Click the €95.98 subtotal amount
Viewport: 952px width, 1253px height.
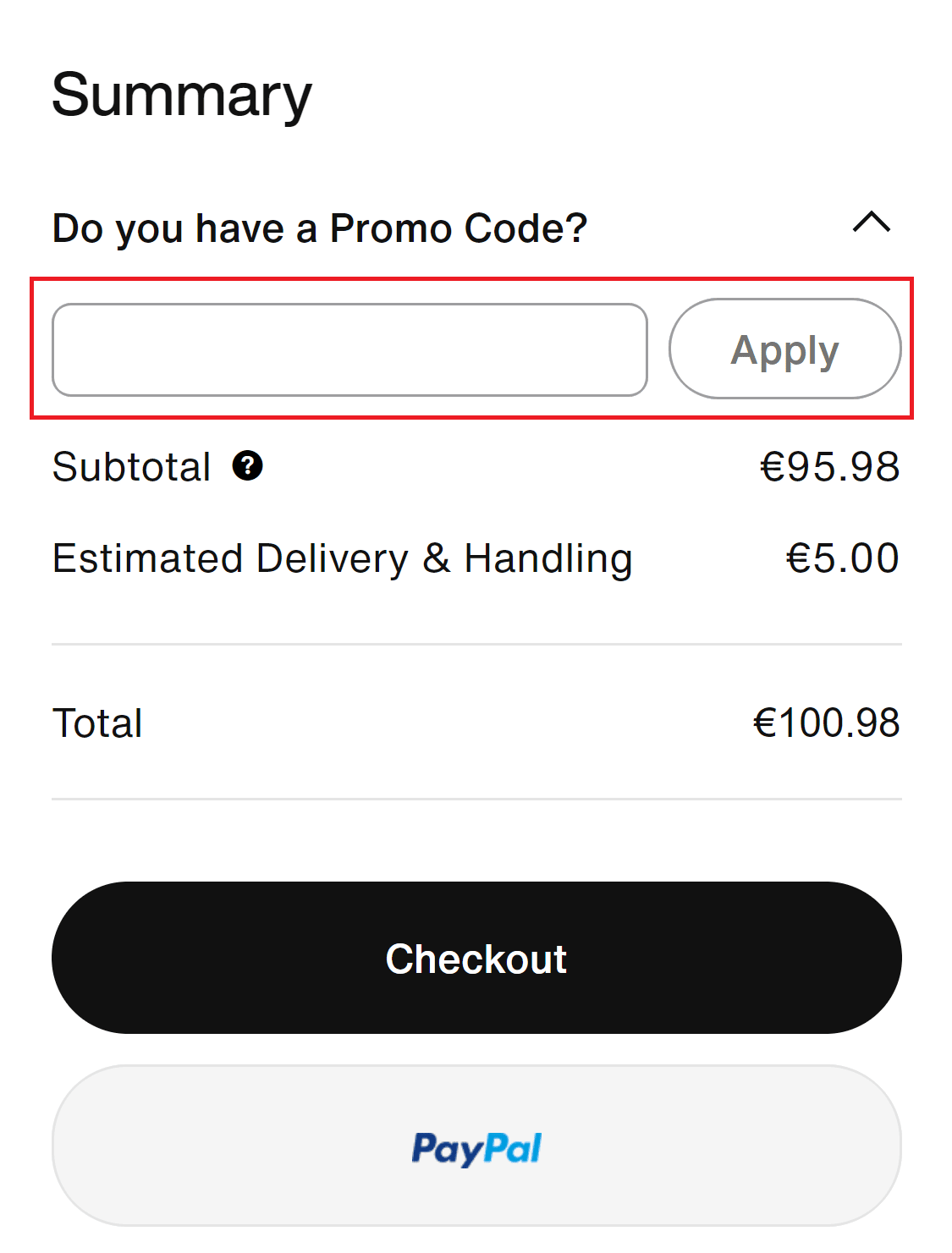click(829, 467)
